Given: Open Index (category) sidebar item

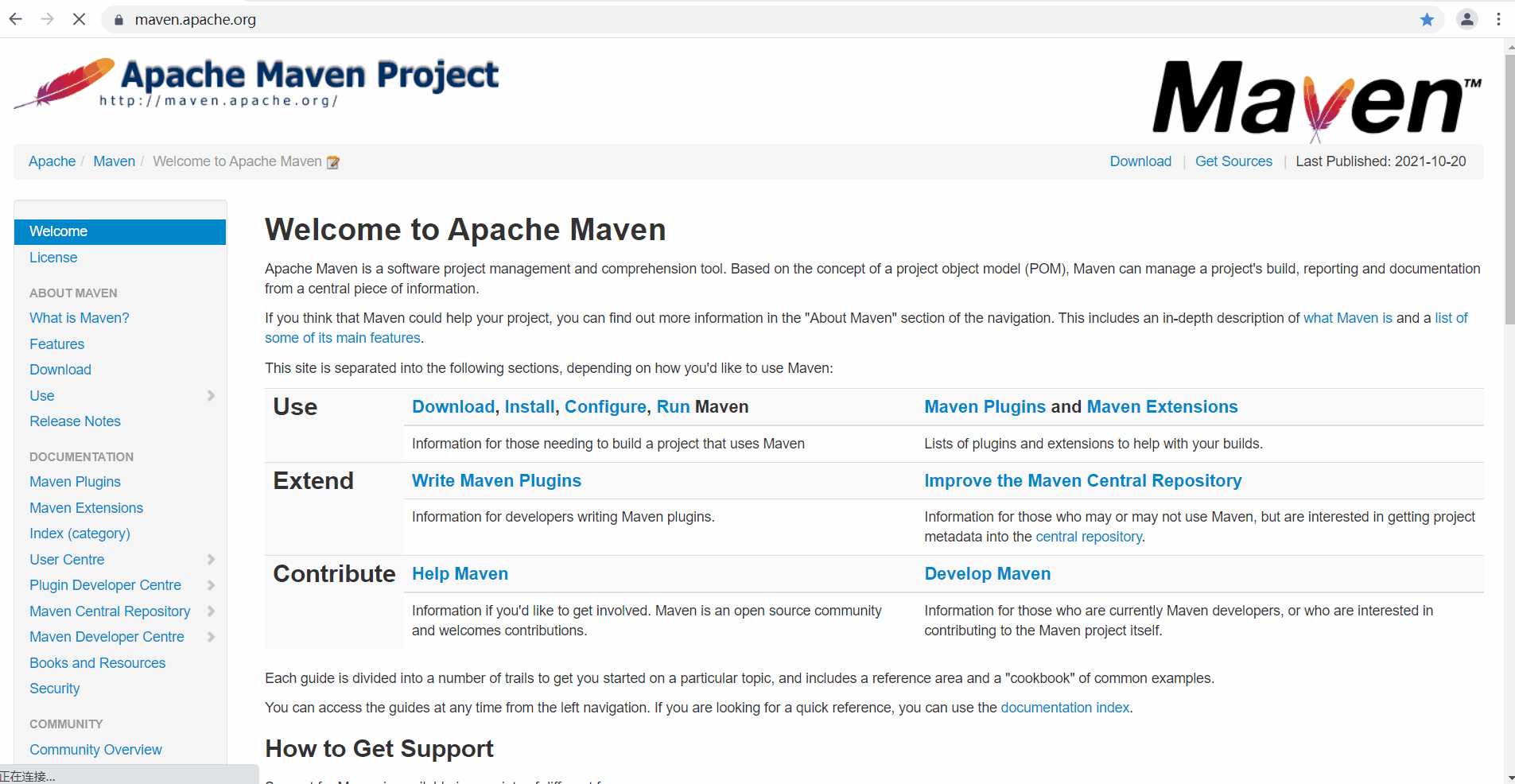Looking at the screenshot, I should coord(80,534).
